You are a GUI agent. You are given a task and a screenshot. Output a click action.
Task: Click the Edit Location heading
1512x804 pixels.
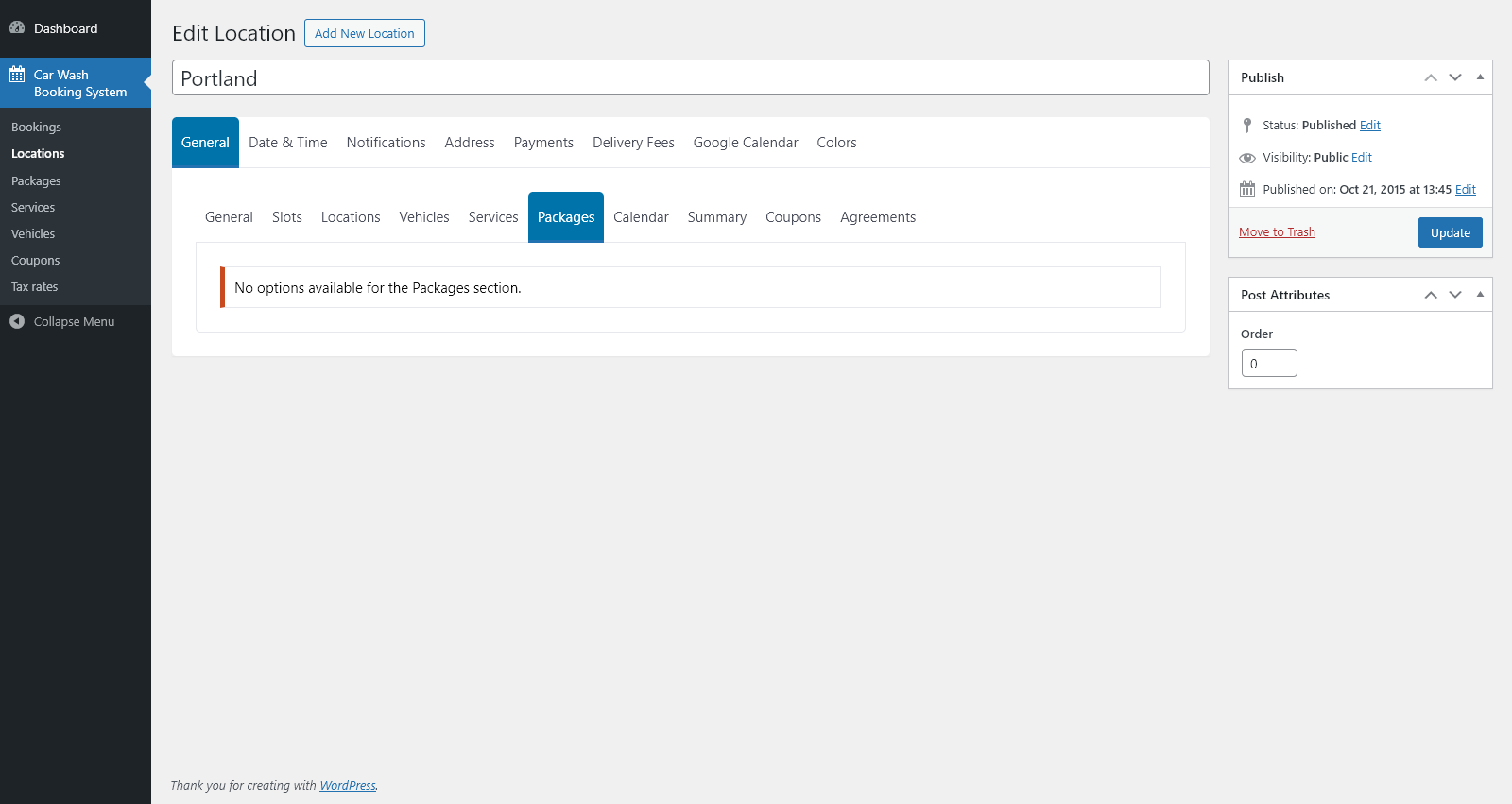coord(233,33)
